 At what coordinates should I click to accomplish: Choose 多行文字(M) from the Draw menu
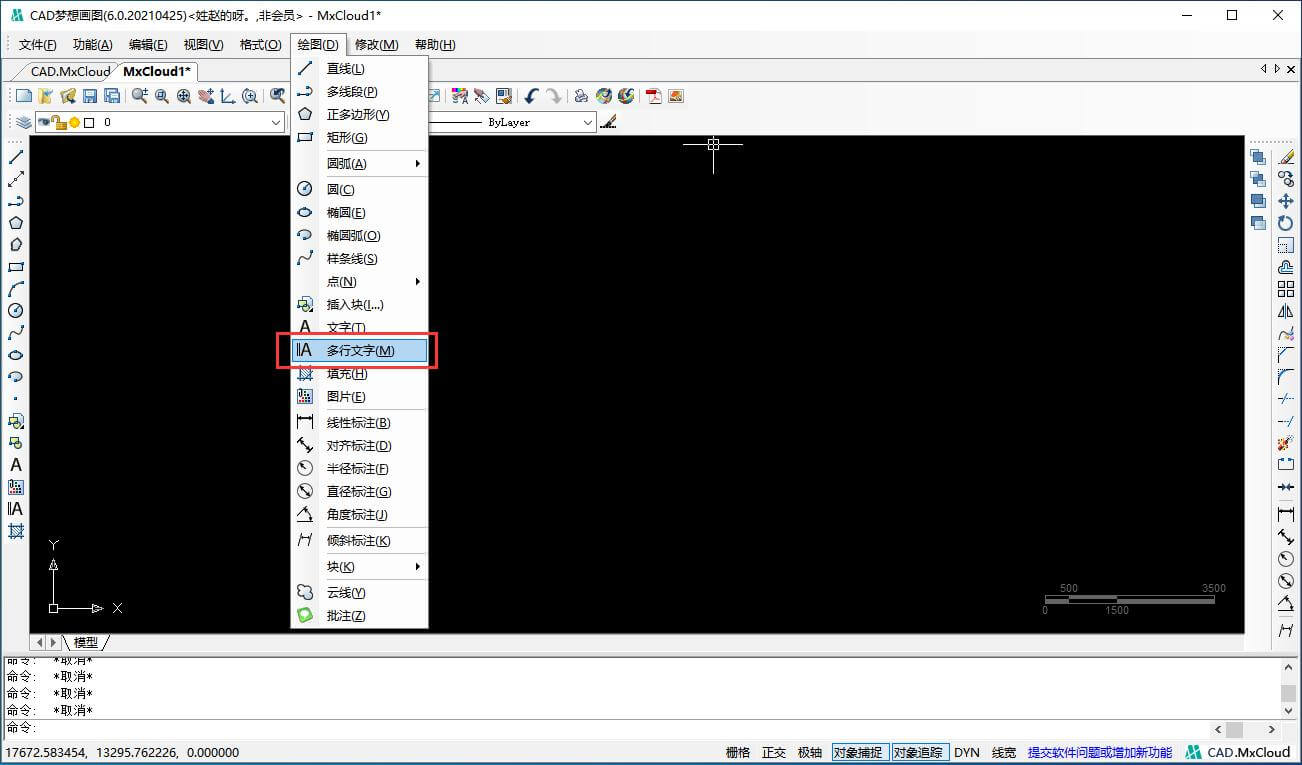pos(360,350)
